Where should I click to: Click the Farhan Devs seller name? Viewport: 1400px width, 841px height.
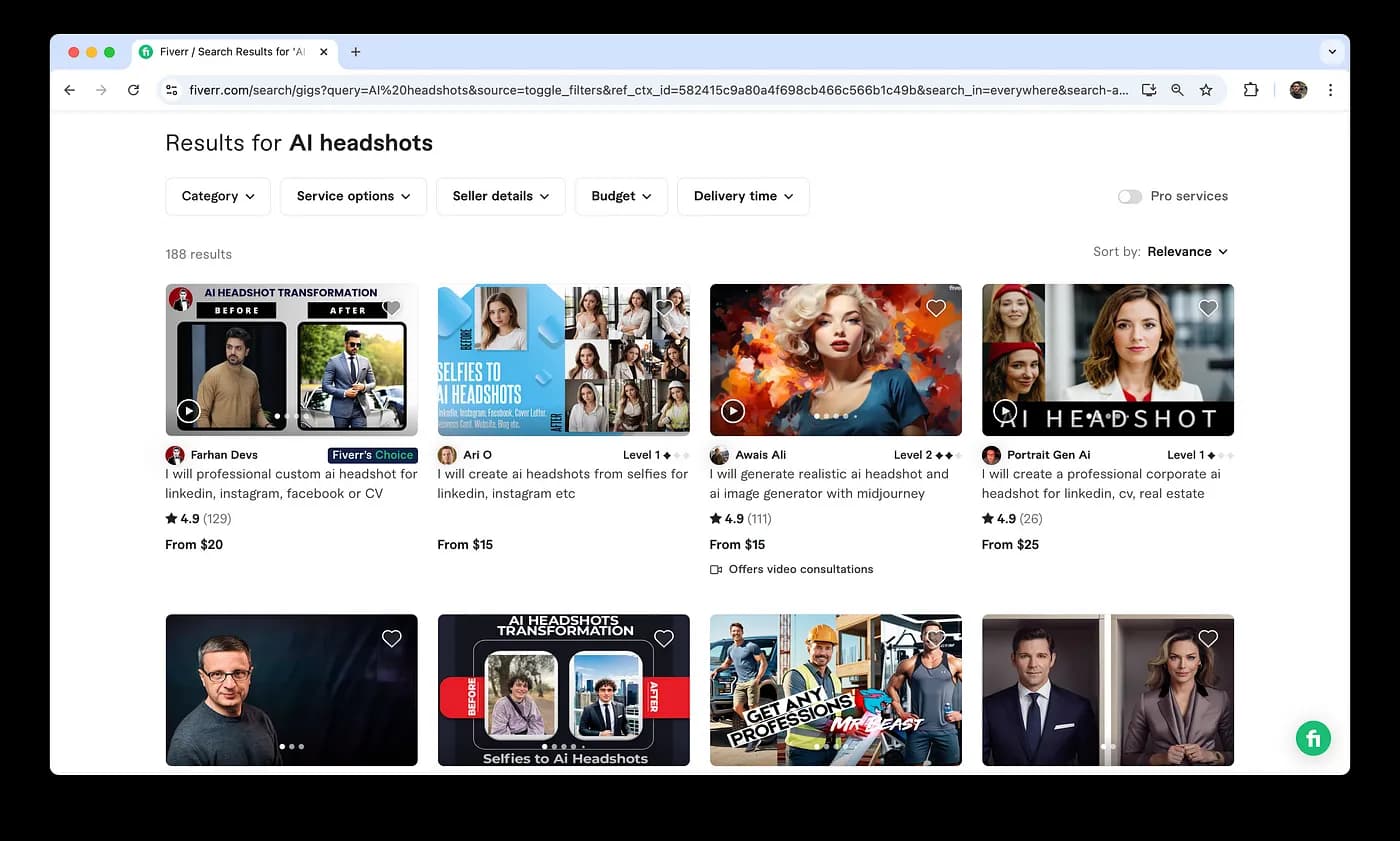[224, 455]
